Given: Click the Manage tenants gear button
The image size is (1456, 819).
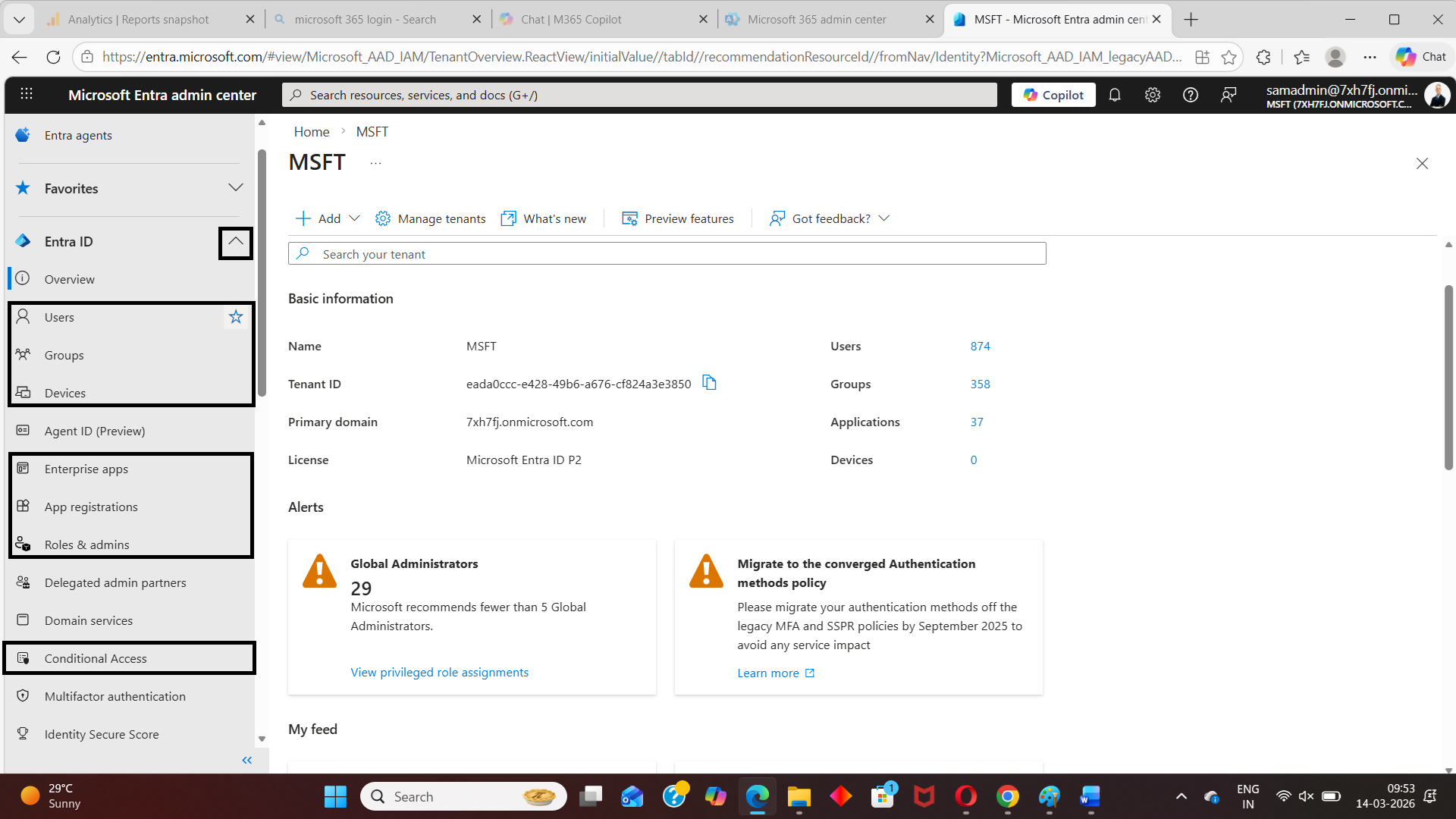Looking at the screenshot, I should click(431, 218).
